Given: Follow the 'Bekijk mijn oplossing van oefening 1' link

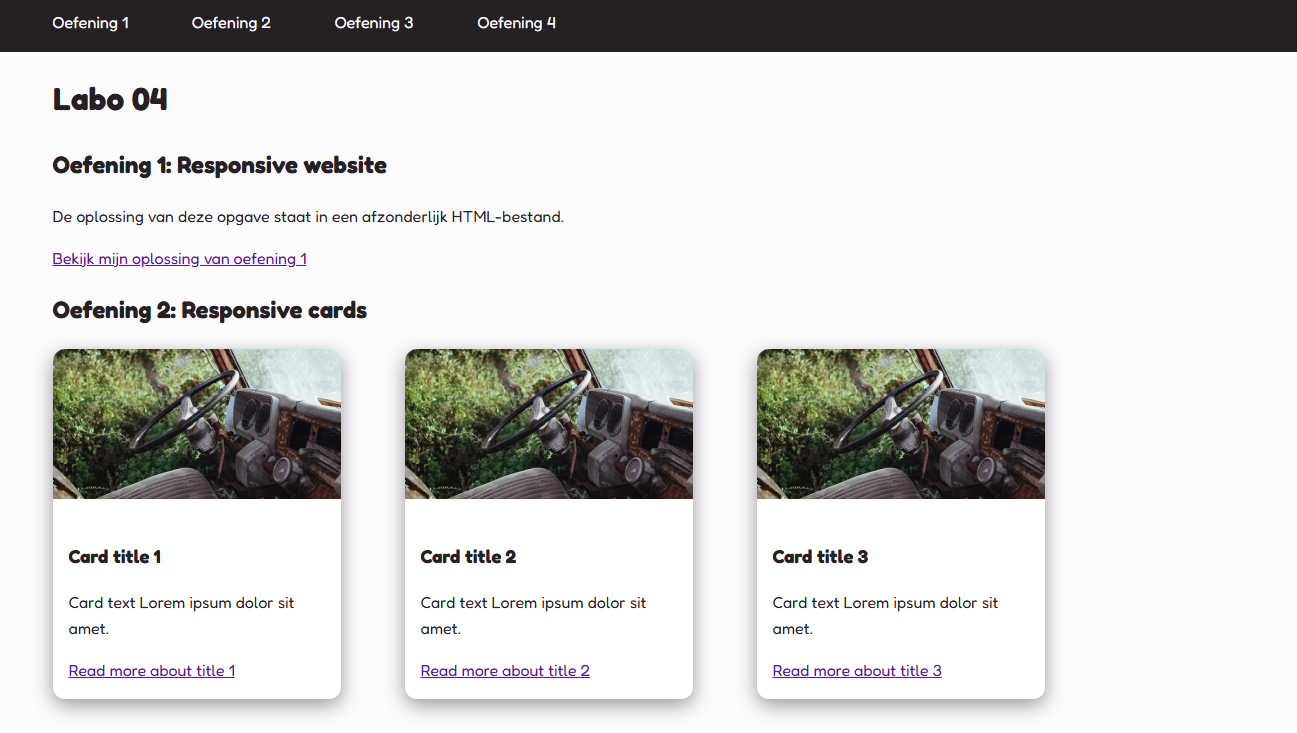Looking at the screenshot, I should 179,259.
